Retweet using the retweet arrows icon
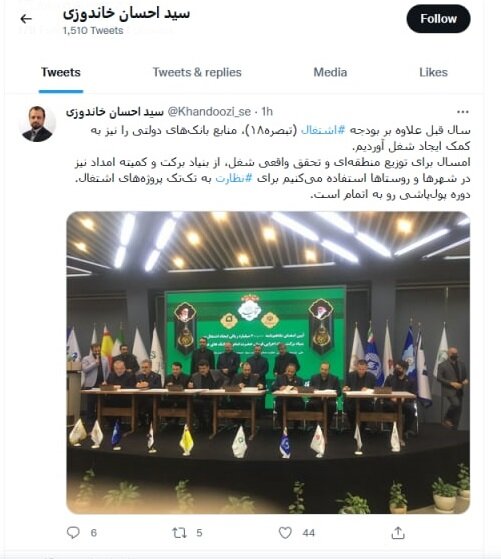The width and height of the screenshot is (501, 559). click(x=179, y=533)
